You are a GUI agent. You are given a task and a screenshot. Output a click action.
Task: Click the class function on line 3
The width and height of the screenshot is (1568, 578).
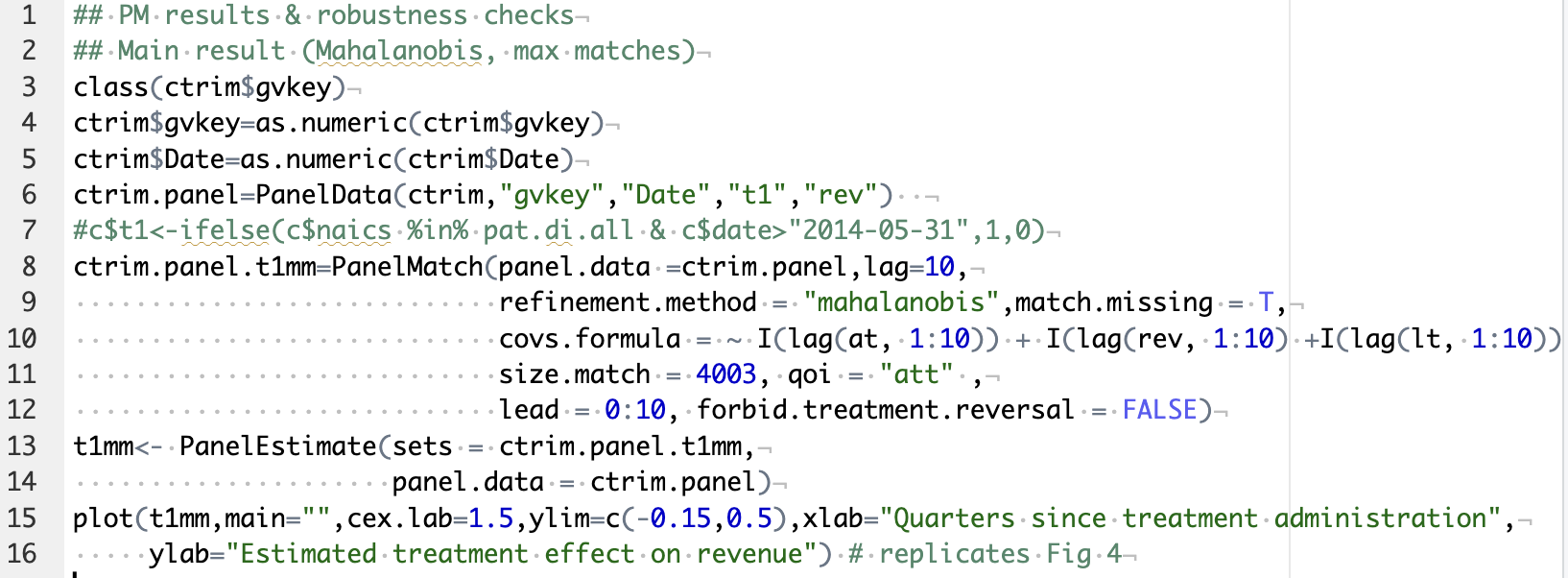coord(110,87)
